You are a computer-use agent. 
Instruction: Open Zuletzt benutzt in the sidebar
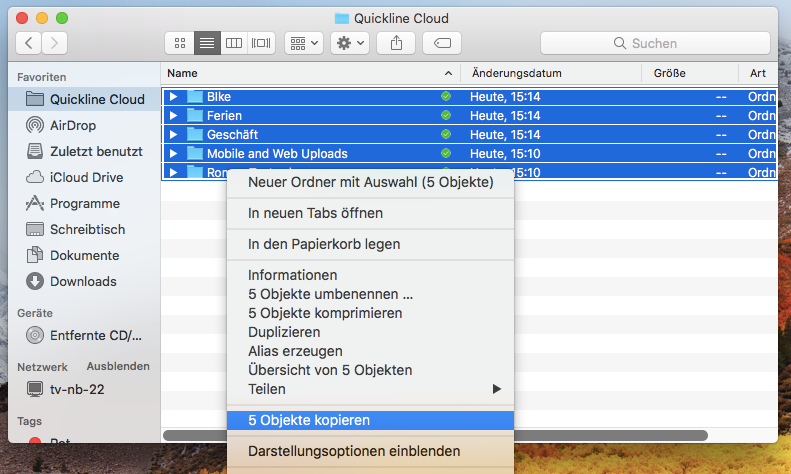84,151
